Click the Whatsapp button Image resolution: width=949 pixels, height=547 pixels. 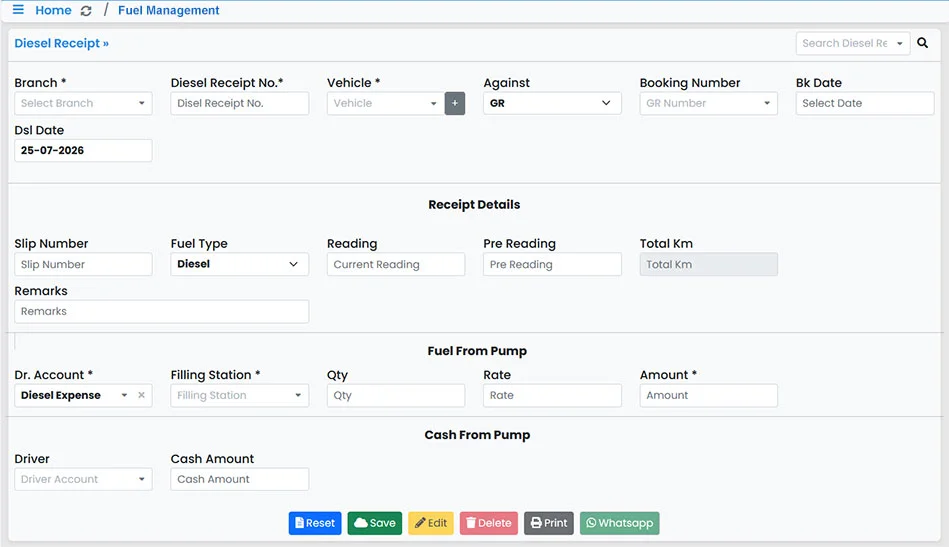[619, 523]
